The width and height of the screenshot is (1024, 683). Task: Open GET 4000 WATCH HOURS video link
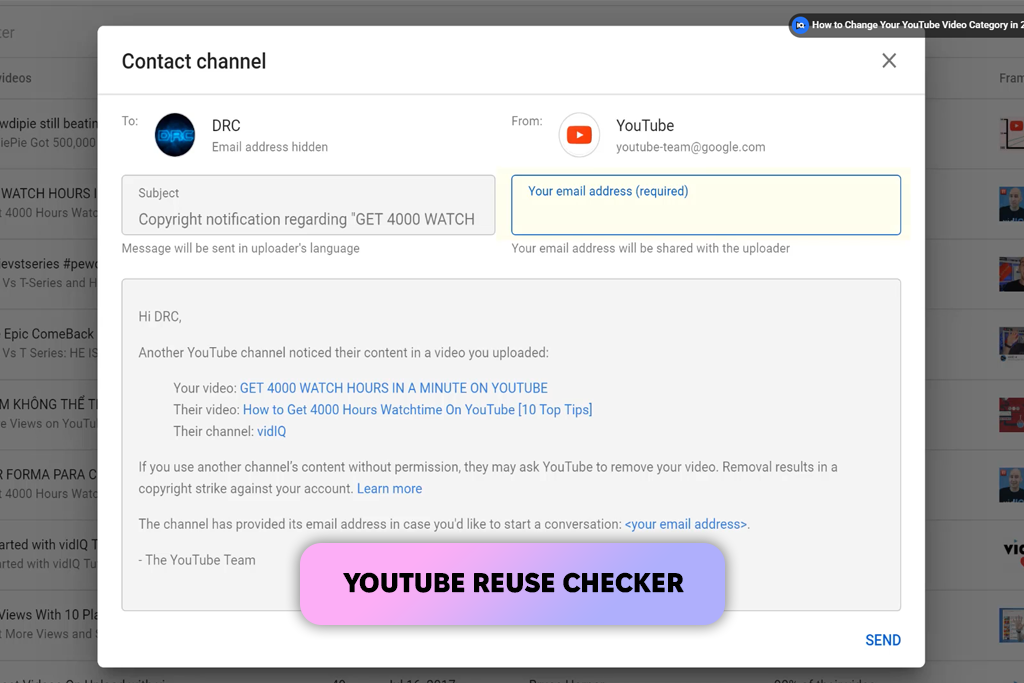[x=394, y=388]
